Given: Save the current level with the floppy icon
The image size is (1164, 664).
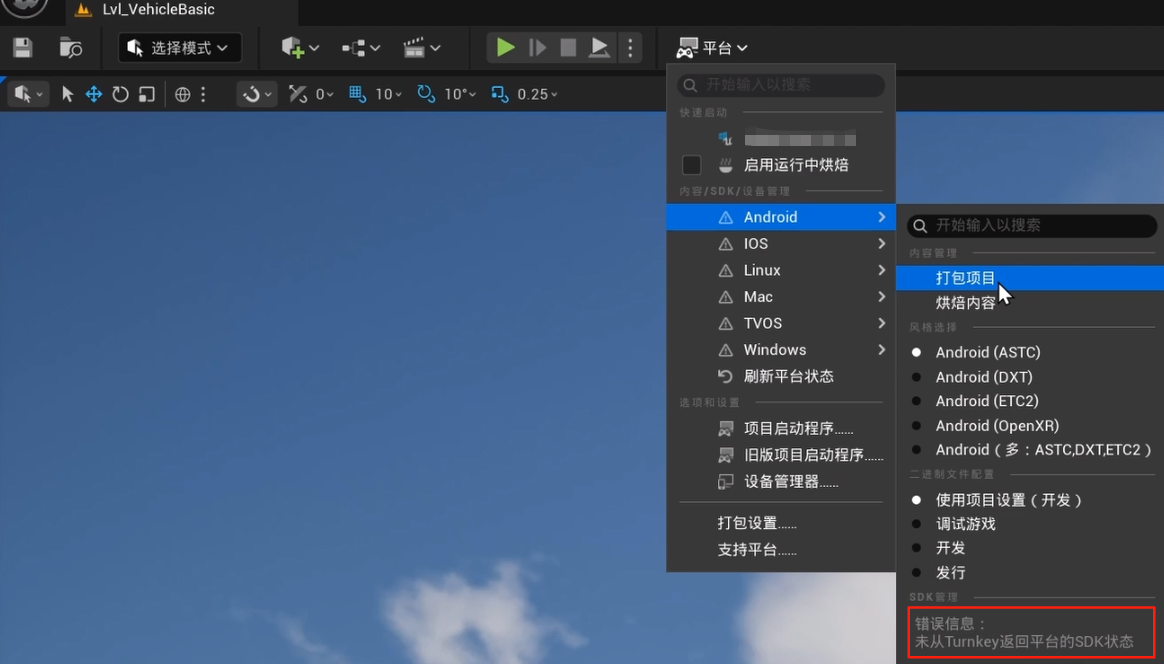Looking at the screenshot, I should 23,48.
